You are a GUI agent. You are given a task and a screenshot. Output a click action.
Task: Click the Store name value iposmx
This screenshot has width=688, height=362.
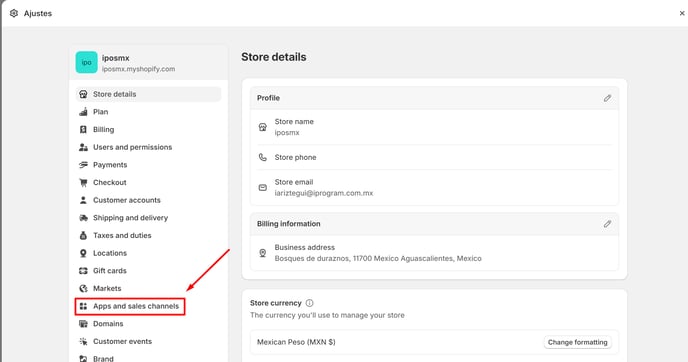click(287, 133)
